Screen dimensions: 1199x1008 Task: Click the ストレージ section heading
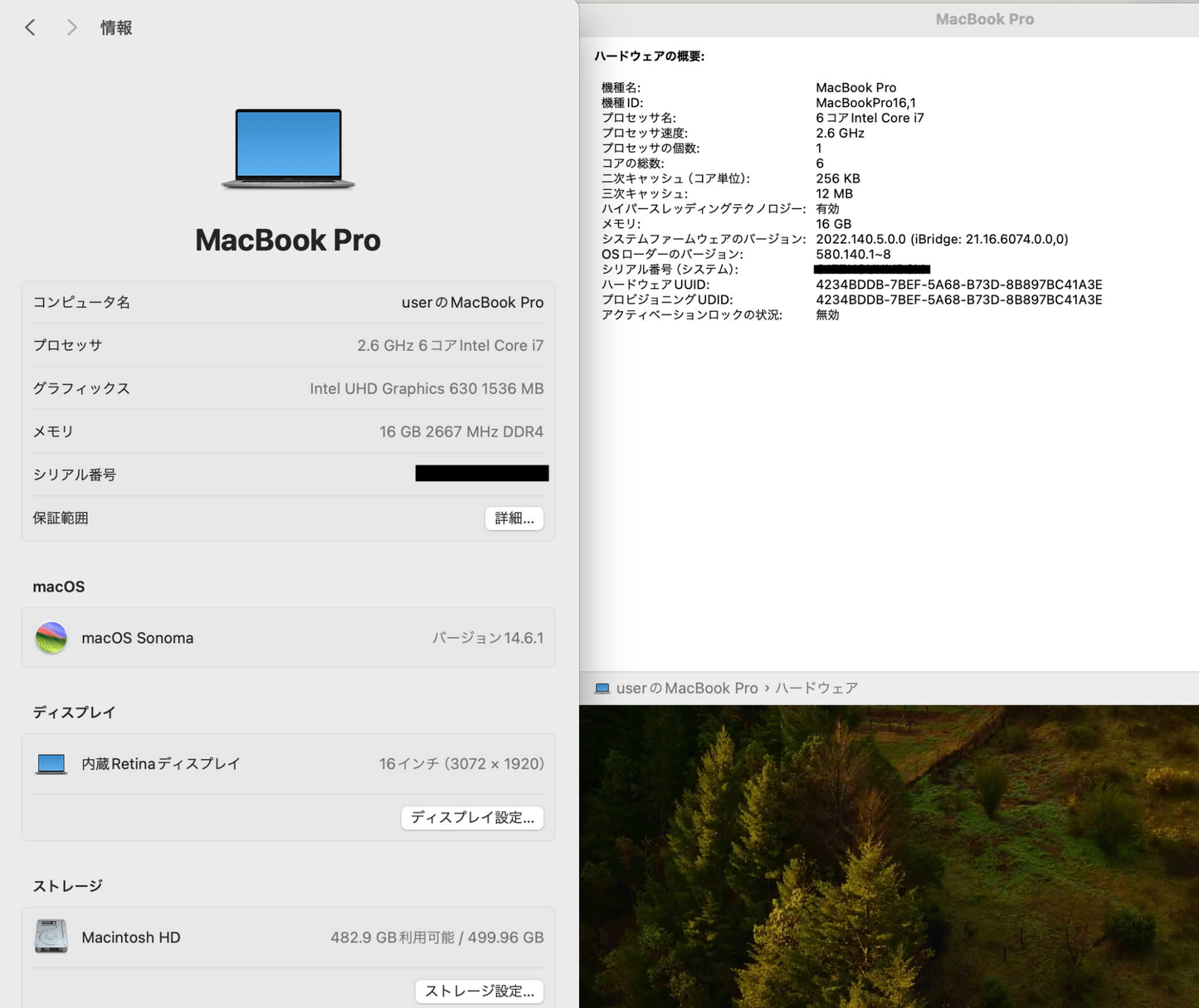click(x=67, y=886)
